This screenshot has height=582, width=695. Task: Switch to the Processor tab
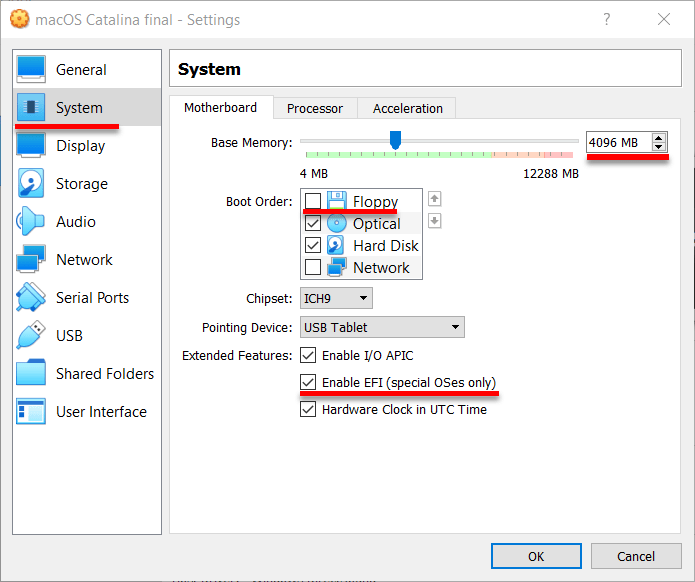coord(315,109)
